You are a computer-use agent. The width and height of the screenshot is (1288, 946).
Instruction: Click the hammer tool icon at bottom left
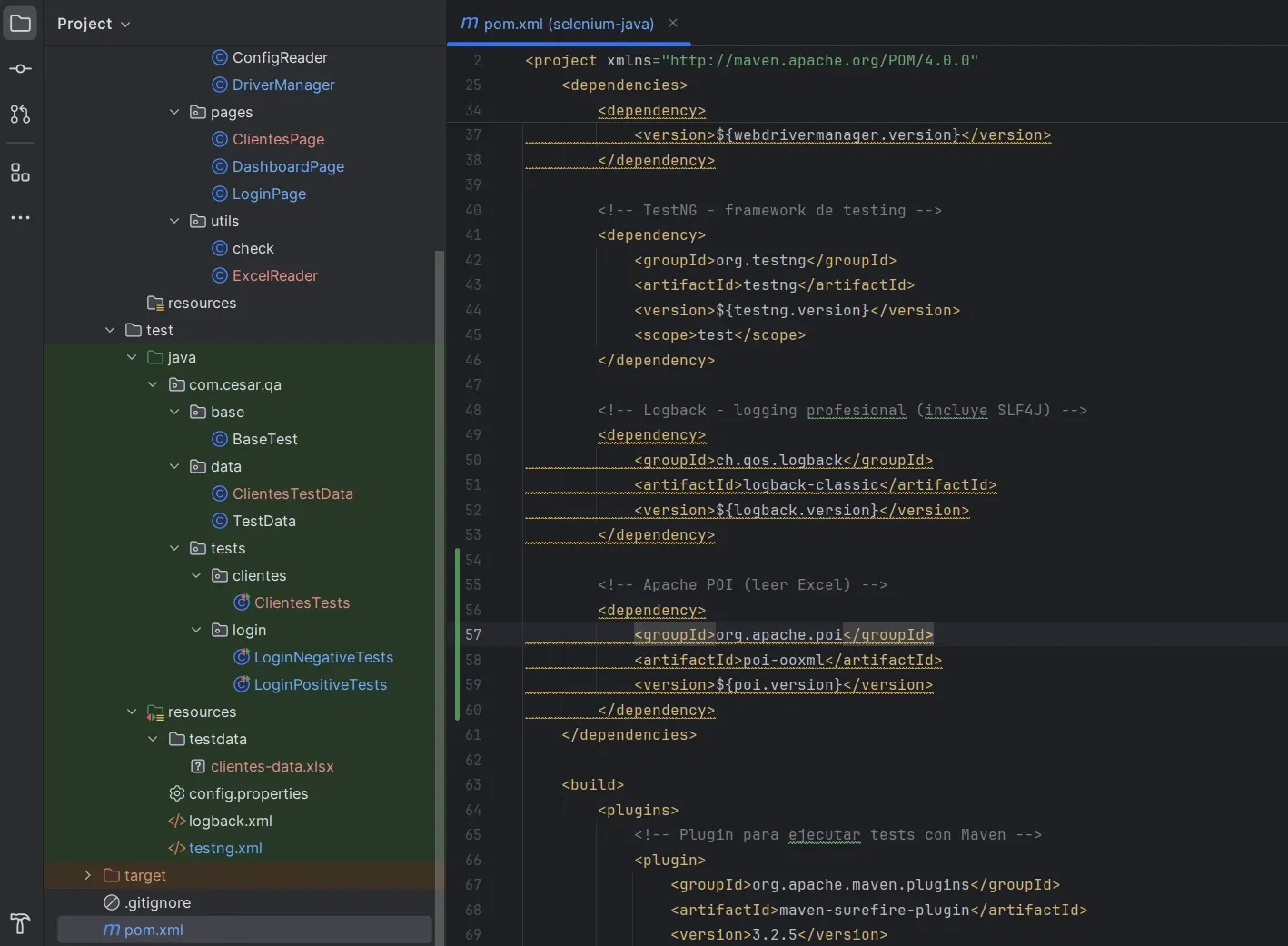point(20,924)
